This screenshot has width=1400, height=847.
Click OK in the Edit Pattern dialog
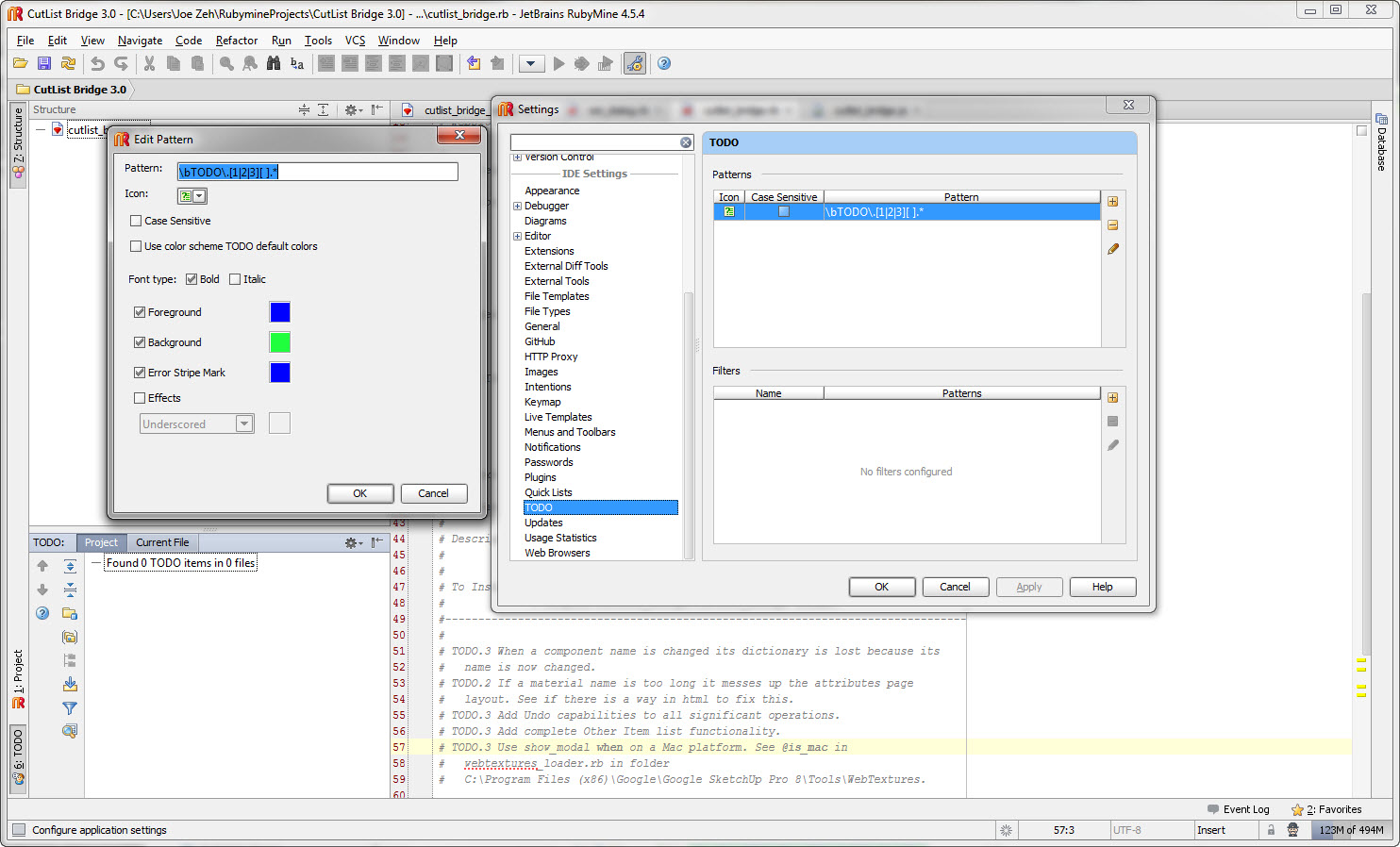click(359, 493)
